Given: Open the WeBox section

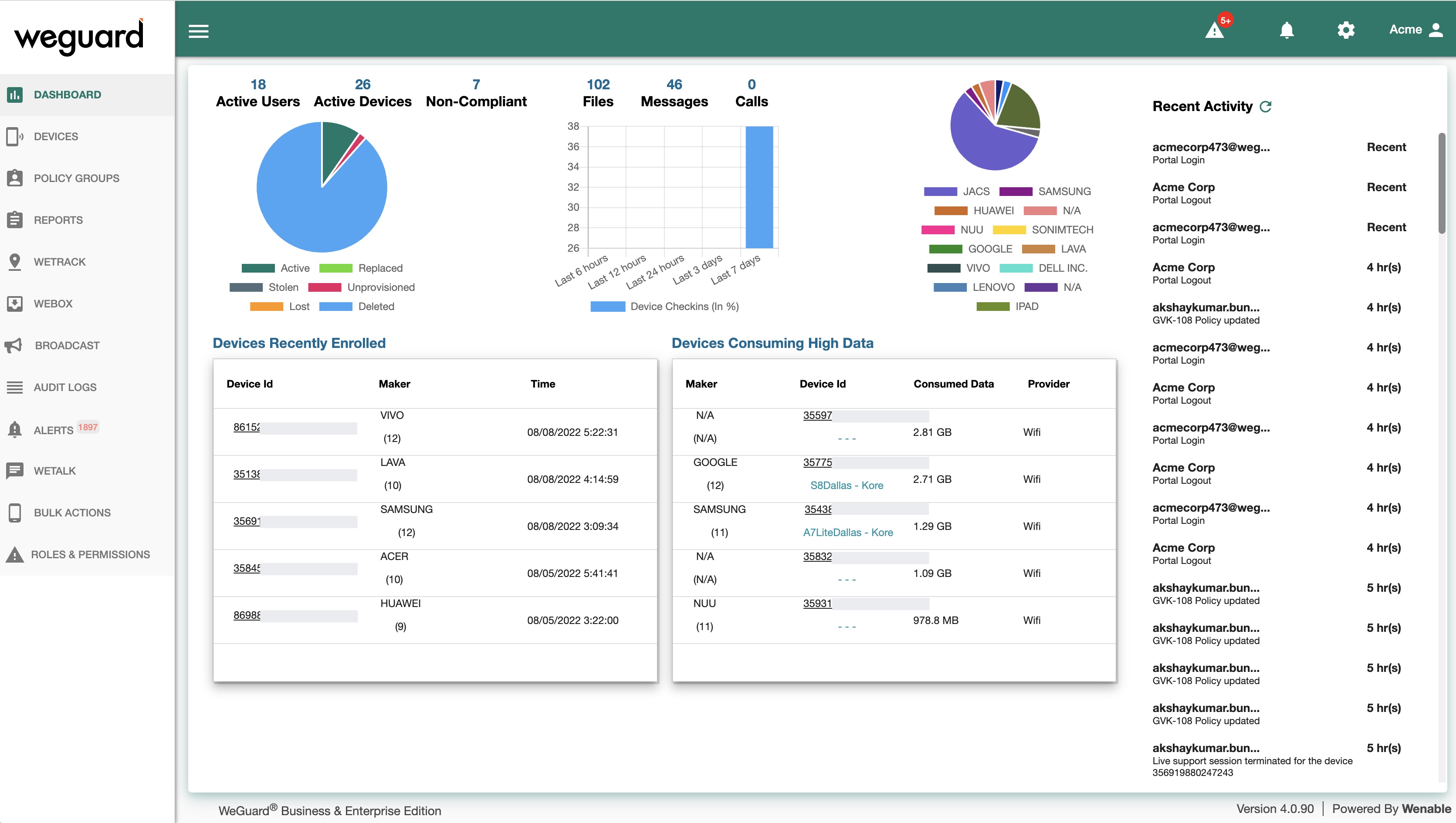Looking at the screenshot, I should point(53,304).
